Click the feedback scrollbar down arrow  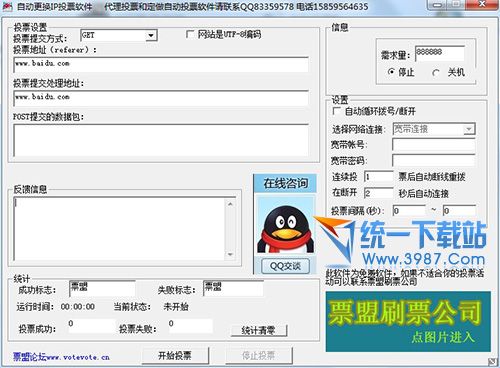tap(230, 254)
